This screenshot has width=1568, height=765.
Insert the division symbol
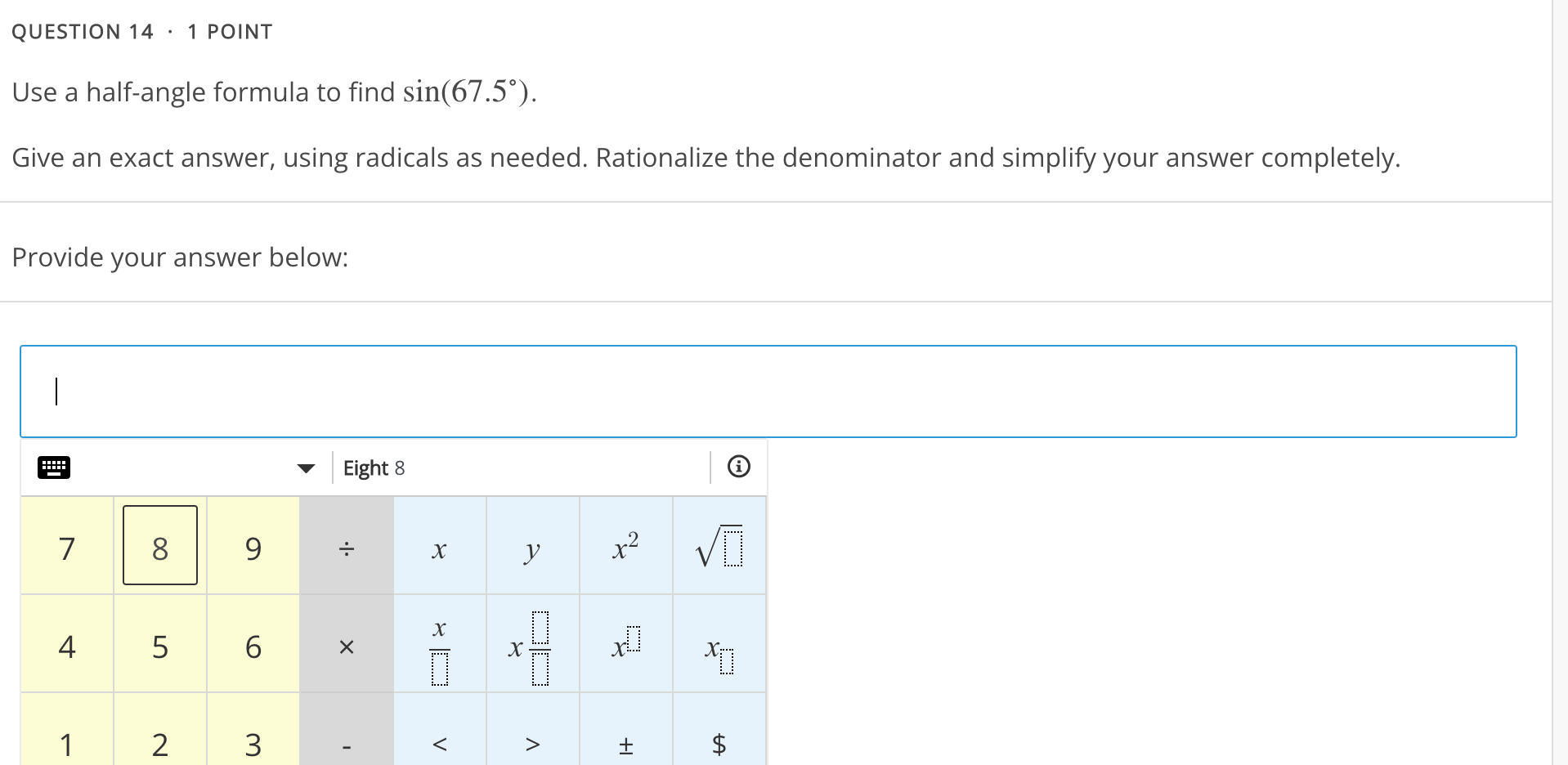[x=346, y=547]
